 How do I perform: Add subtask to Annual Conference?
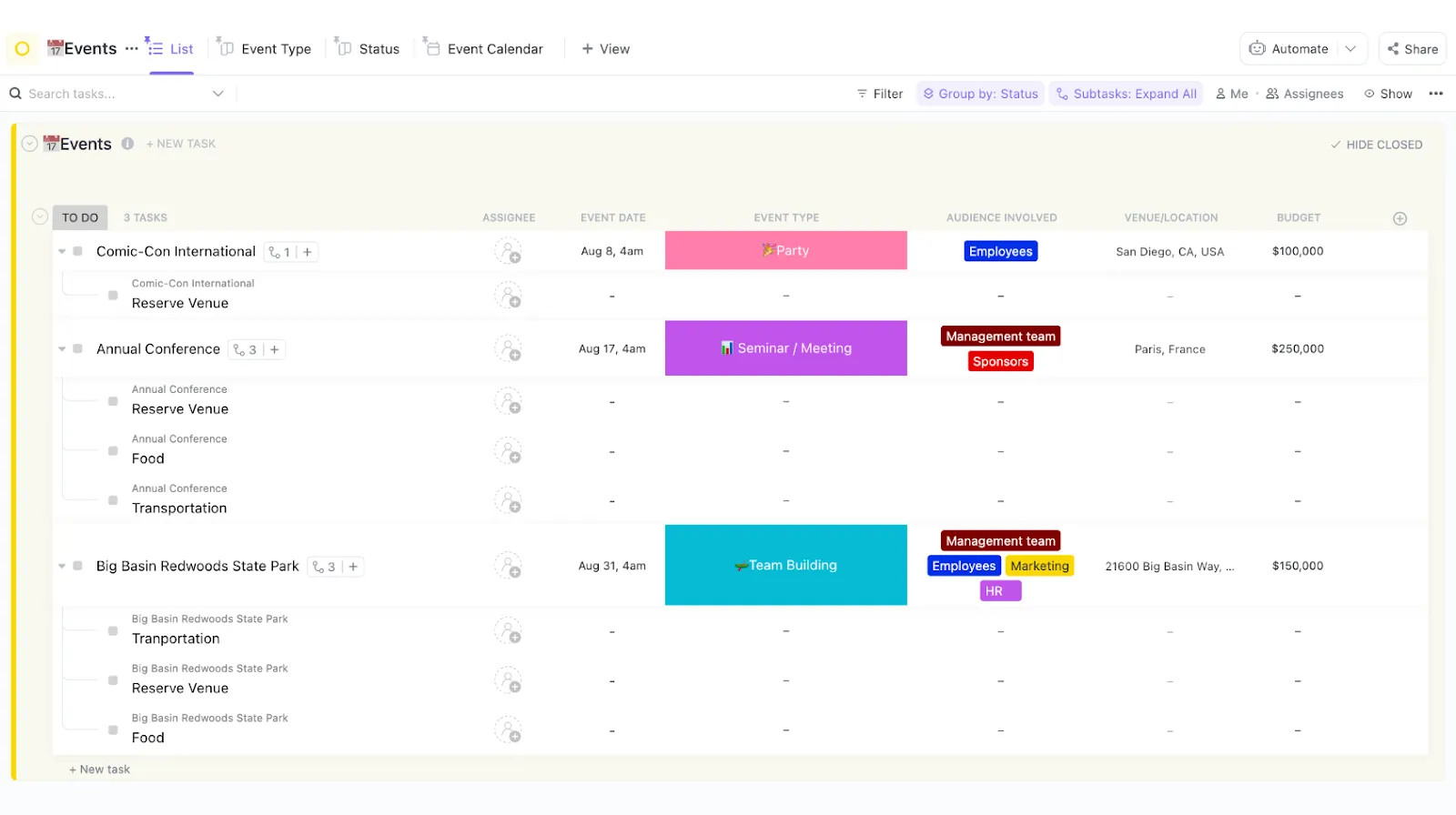pyautogui.click(x=274, y=349)
